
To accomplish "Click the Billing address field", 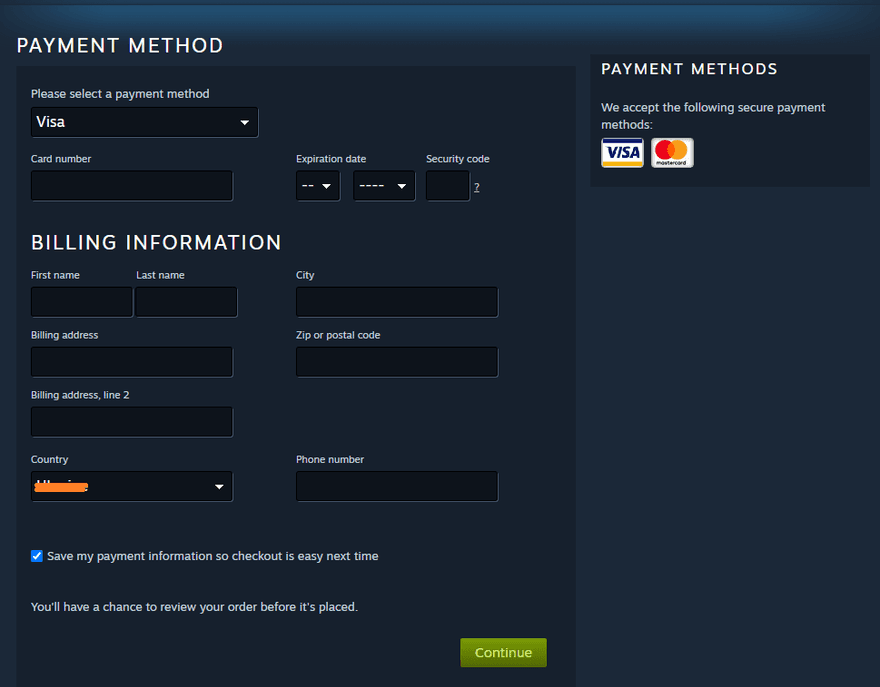I will [132, 362].
